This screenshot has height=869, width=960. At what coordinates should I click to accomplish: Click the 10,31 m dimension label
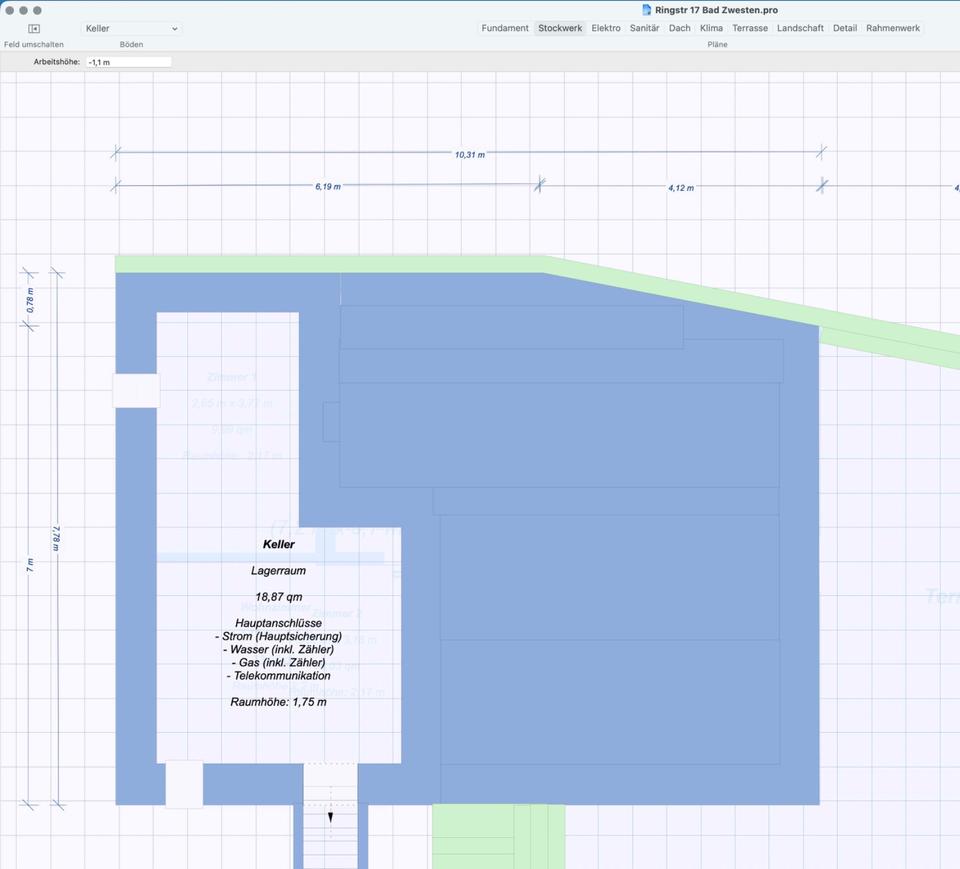click(469, 155)
